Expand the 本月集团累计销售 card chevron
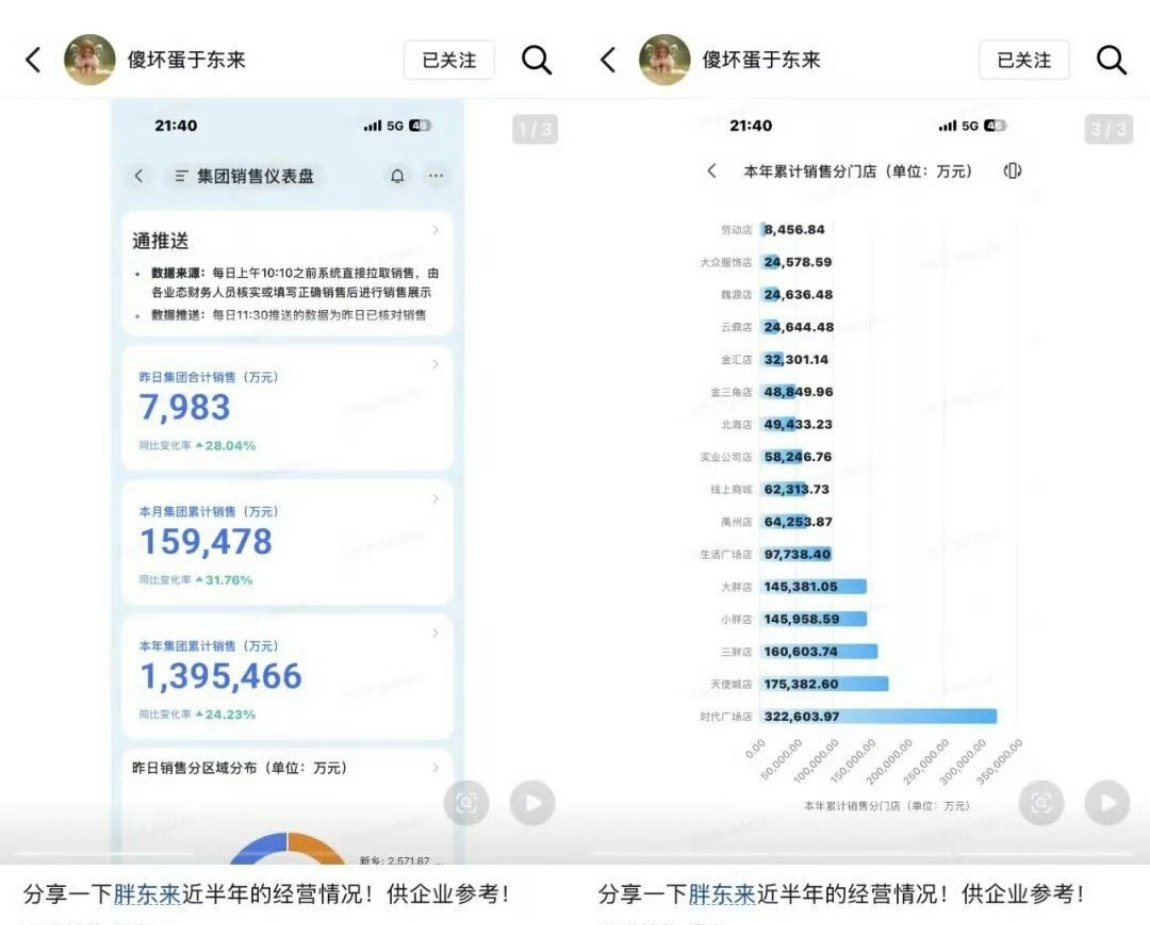 tap(436, 499)
